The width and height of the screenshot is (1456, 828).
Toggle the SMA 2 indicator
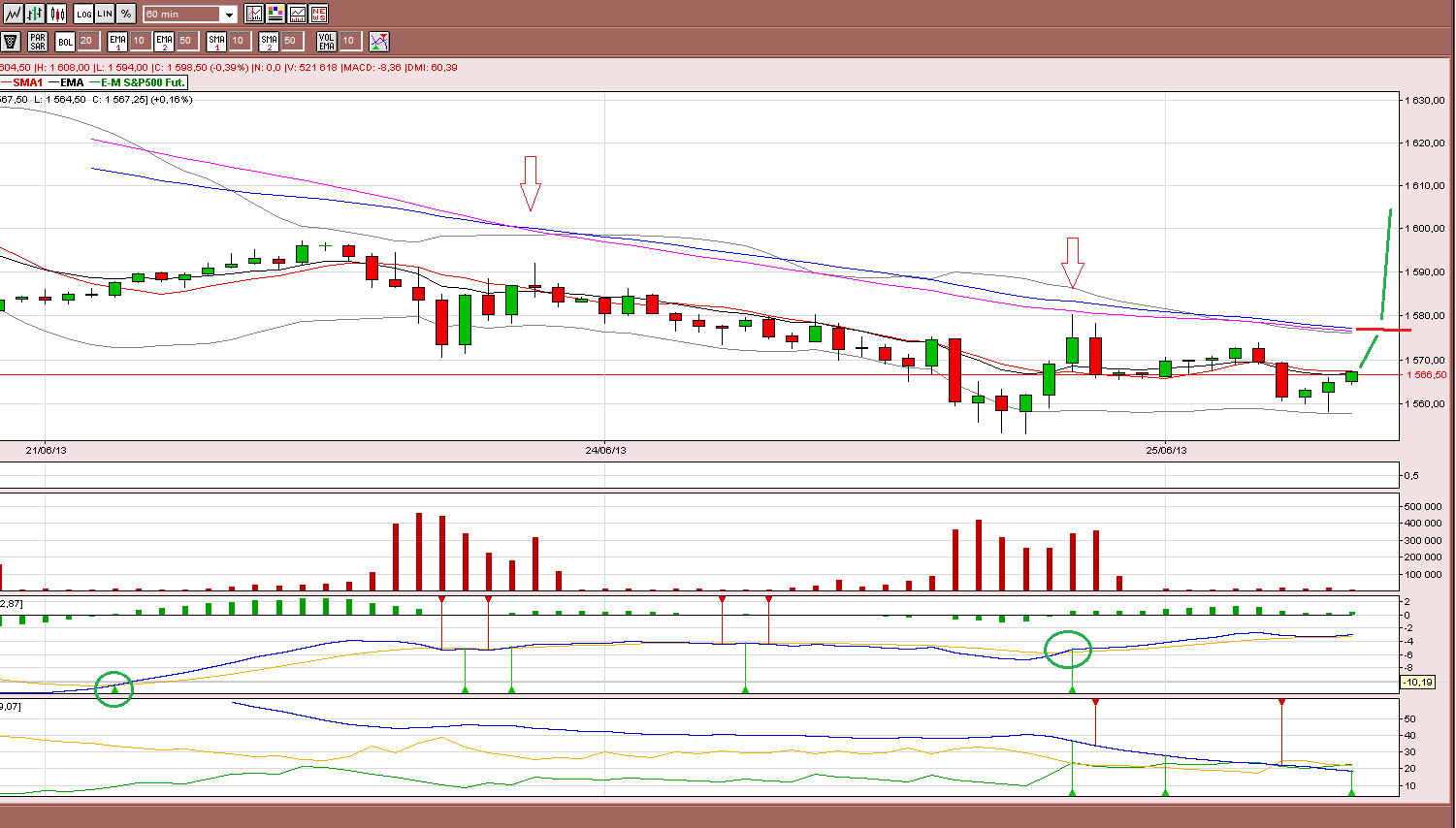(x=269, y=41)
